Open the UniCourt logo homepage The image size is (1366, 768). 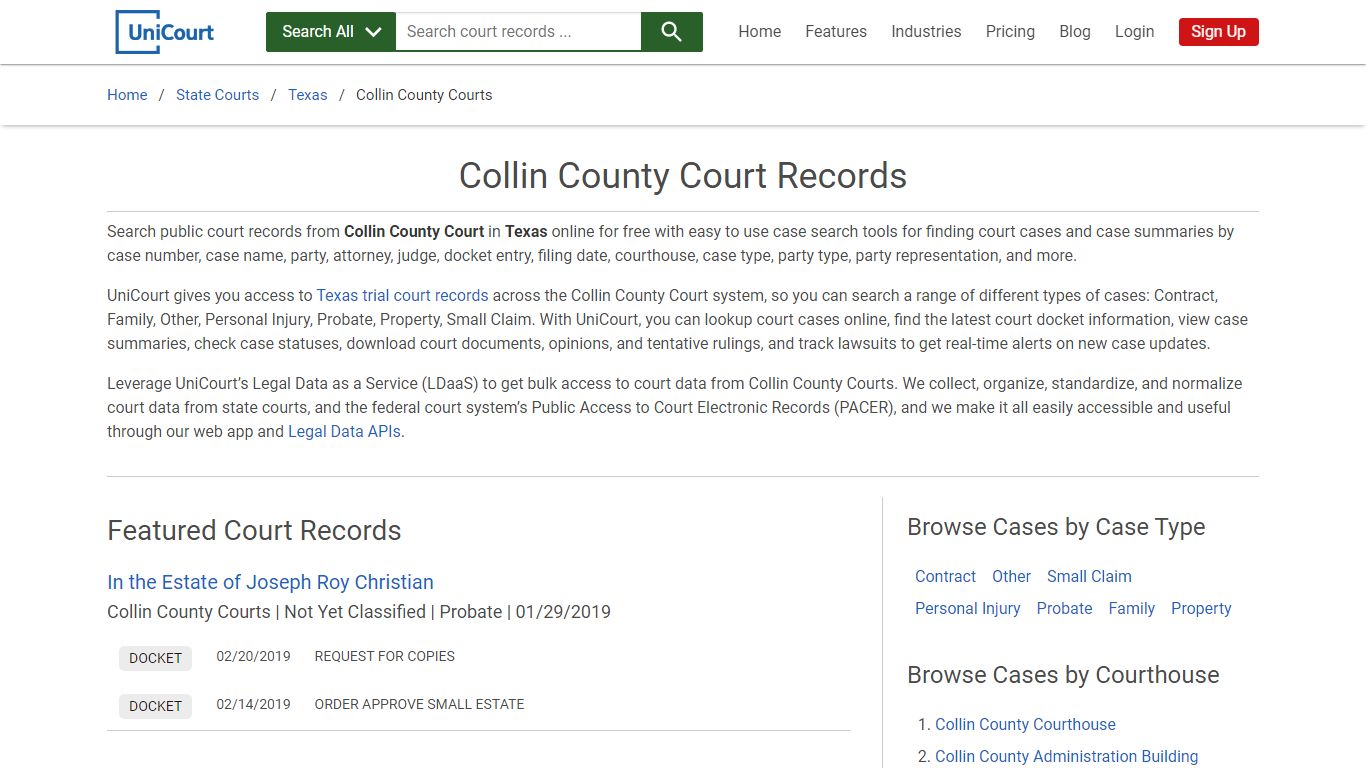(x=165, y=32)
